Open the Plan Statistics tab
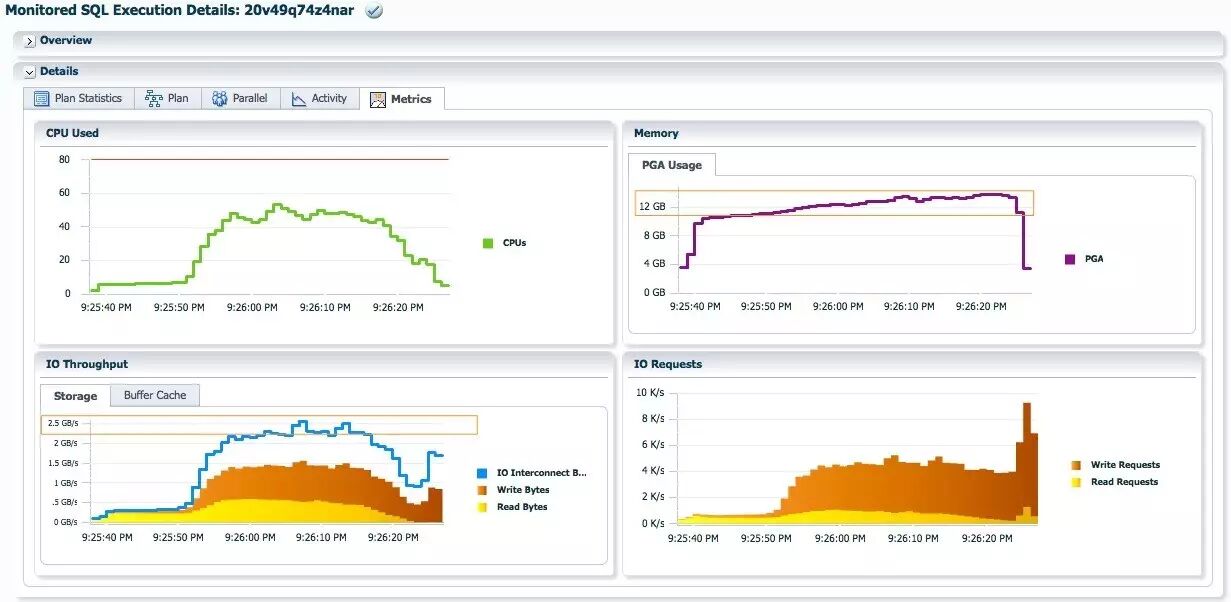This screenshot has height=602, width=1231. pos(78,98)
